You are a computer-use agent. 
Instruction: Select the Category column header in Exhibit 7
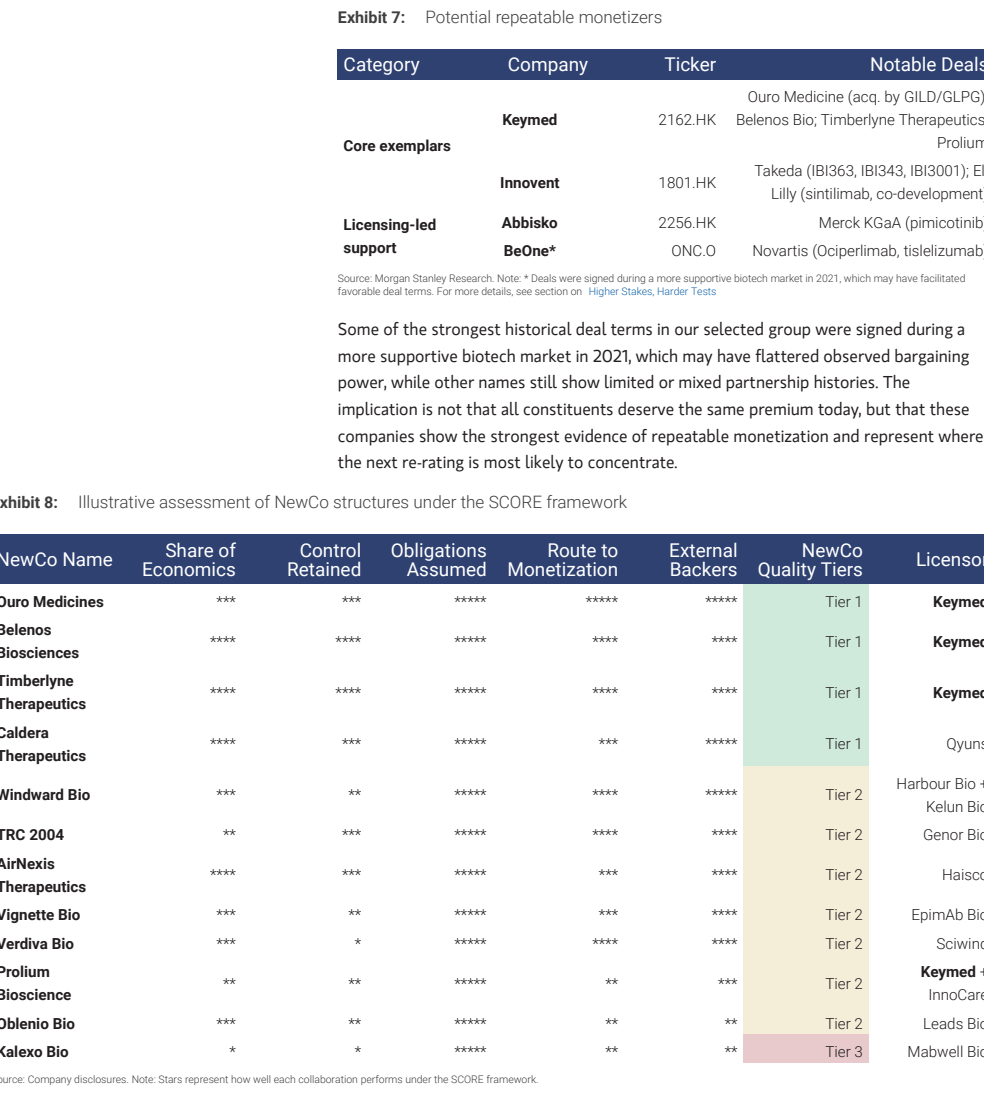[x=381, y=65]
